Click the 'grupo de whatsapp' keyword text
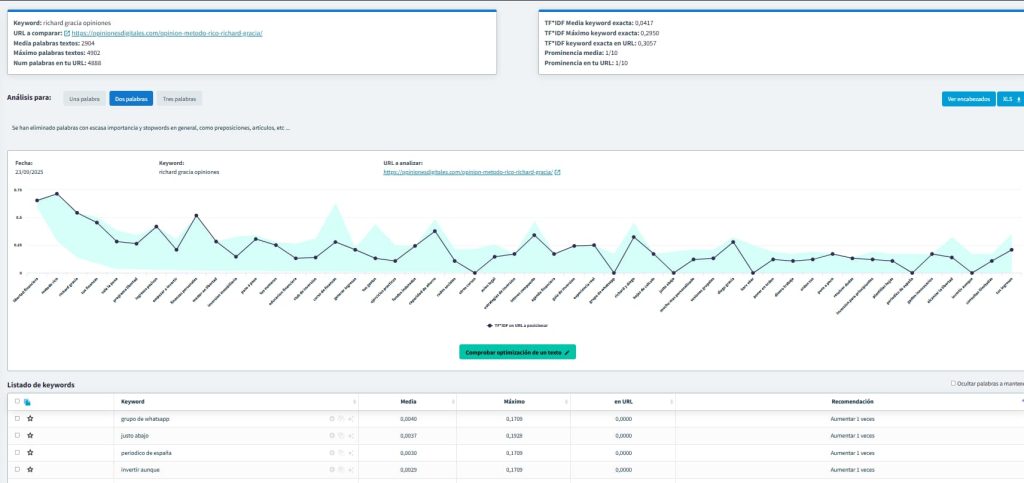Image resolution: width=1024 pixels, height=483 pixels. (x=145, y=418)
